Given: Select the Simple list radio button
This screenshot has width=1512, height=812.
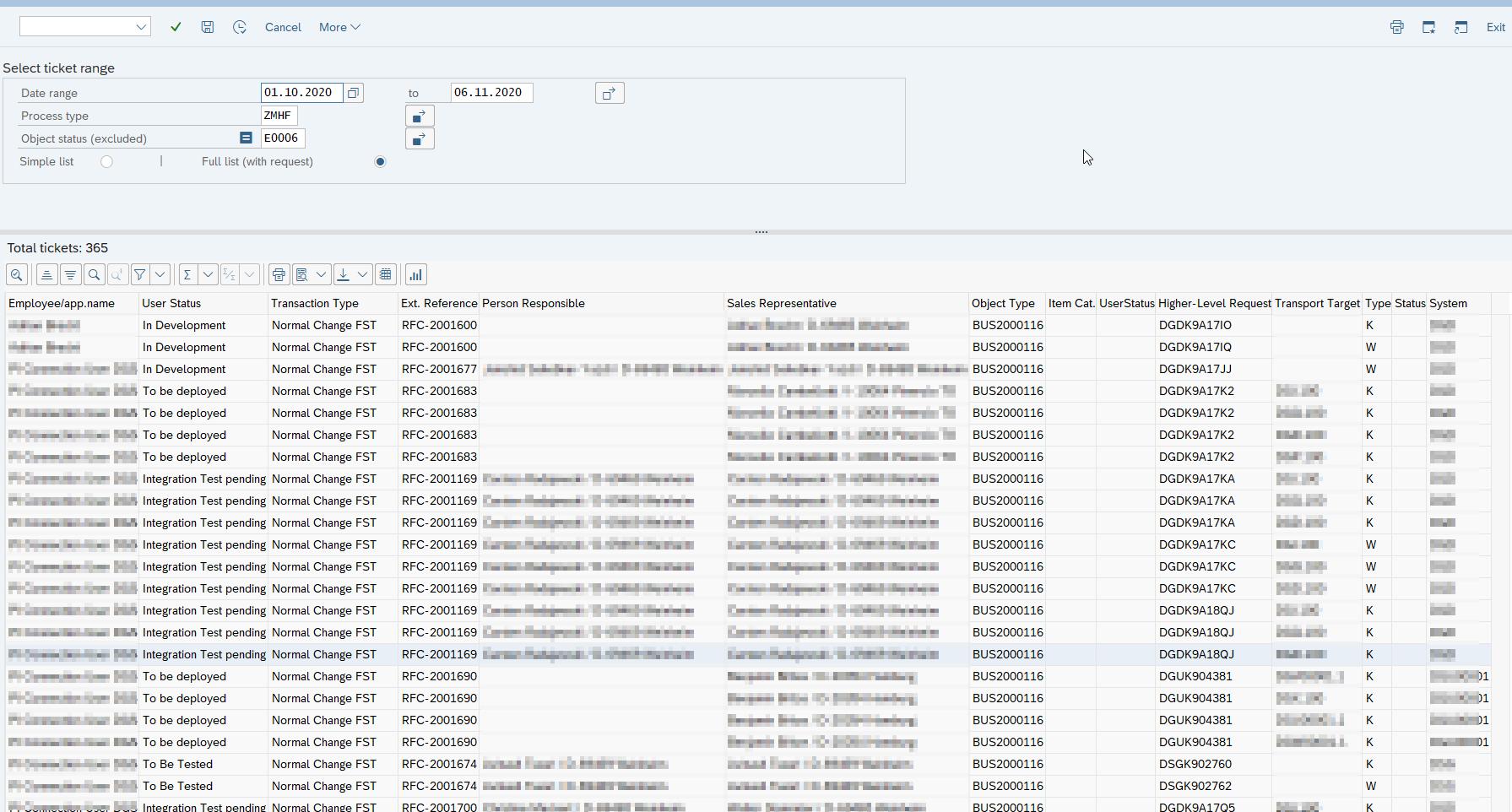Looking at the screenshot, I should tap(106, 161).
